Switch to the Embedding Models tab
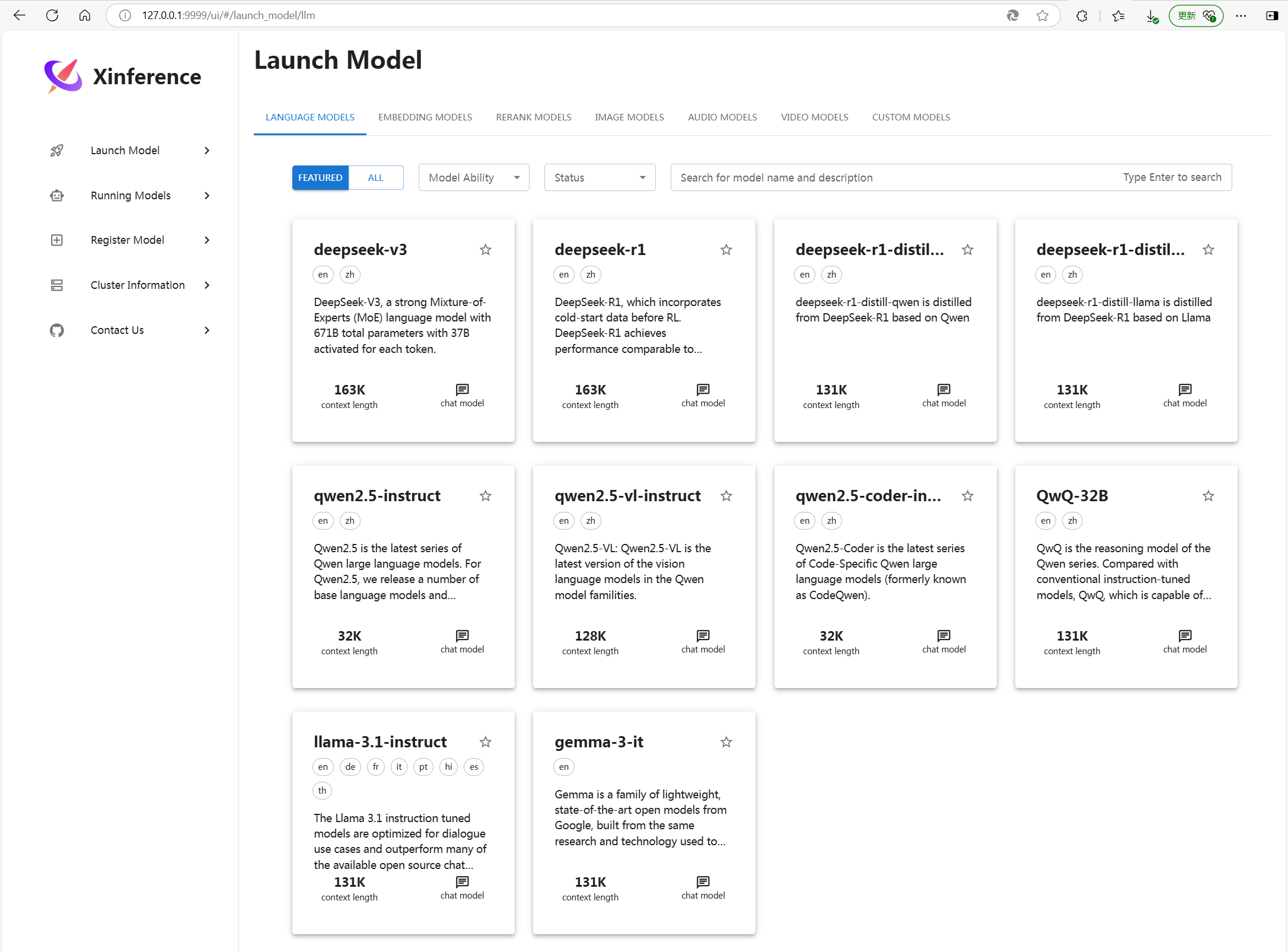 point(425,117)
